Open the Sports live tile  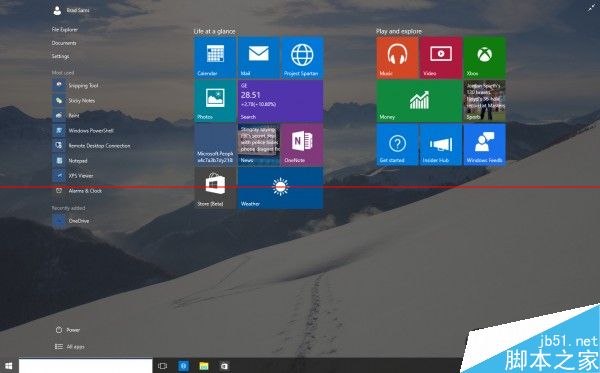pyautogui.click(x=484, y=101)
